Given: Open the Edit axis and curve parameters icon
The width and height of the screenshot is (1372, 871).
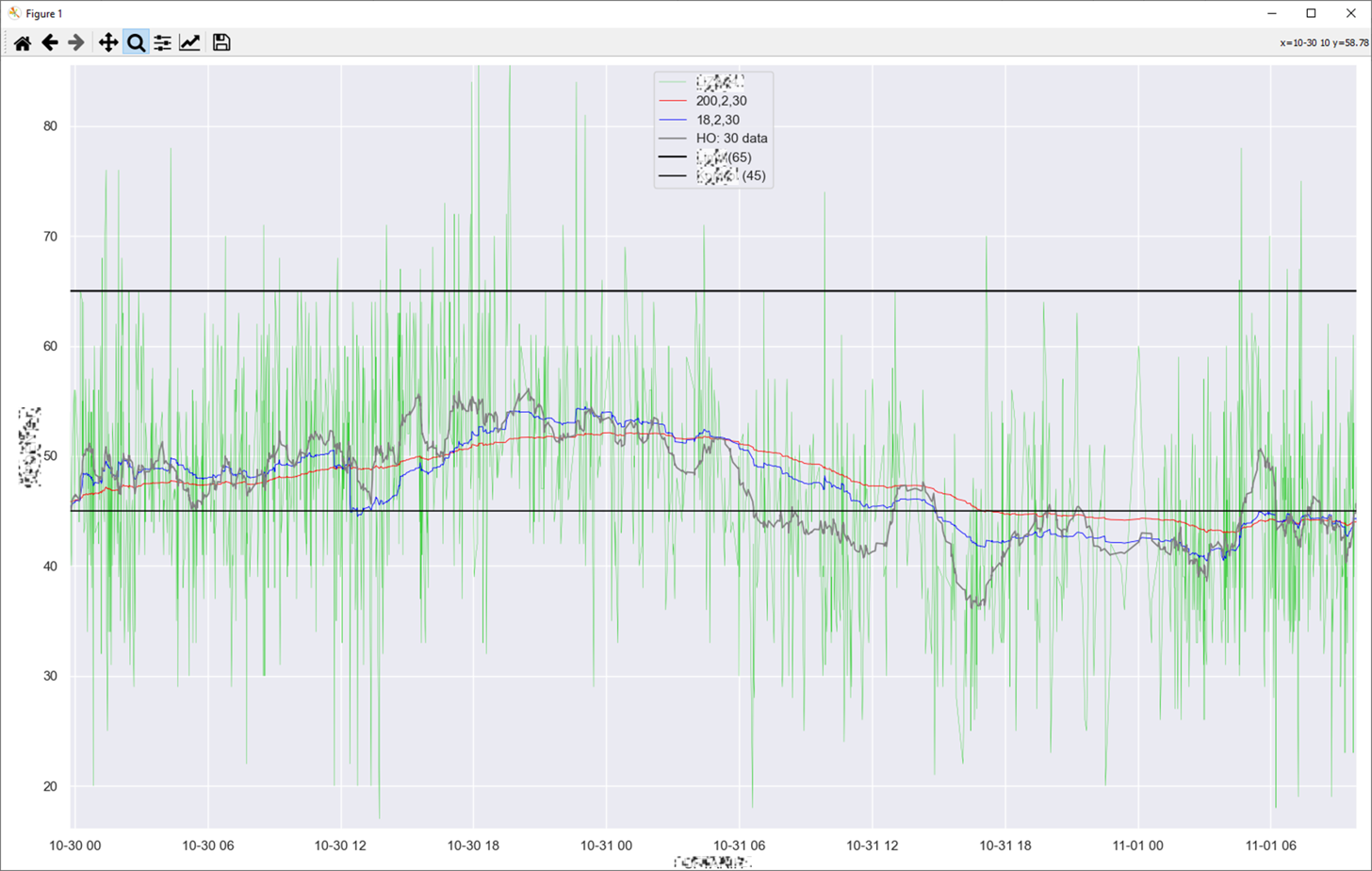Looking at the screenshot, I should click(x=189, y=42).
